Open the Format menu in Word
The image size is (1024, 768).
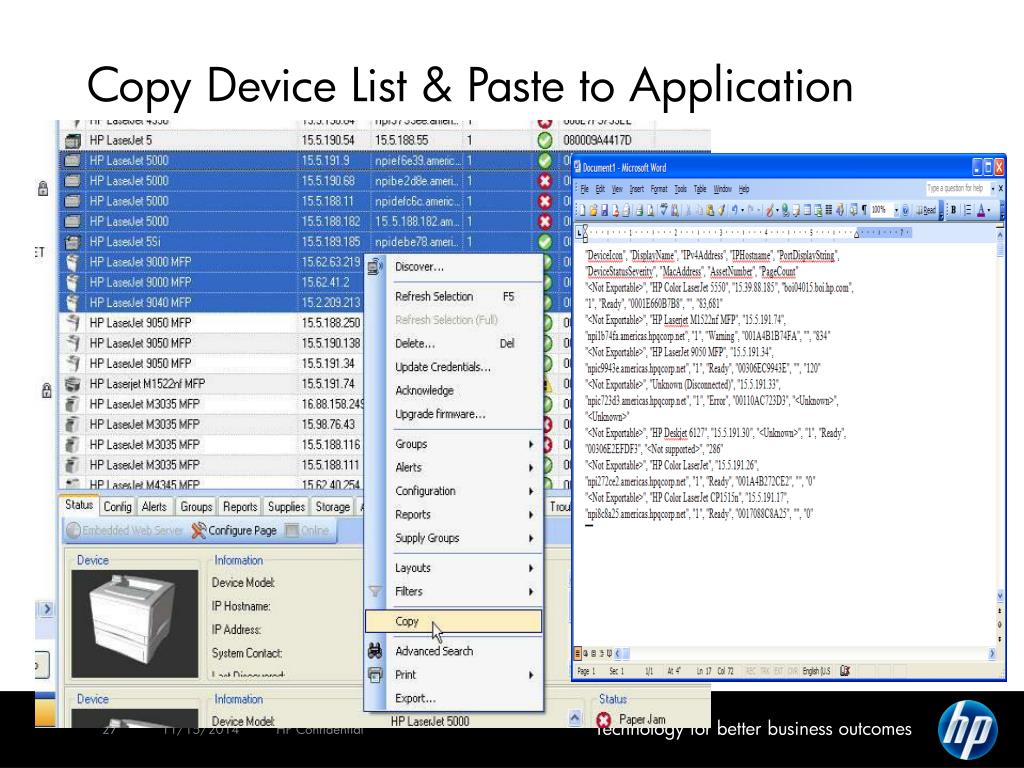tap(659, 189)
